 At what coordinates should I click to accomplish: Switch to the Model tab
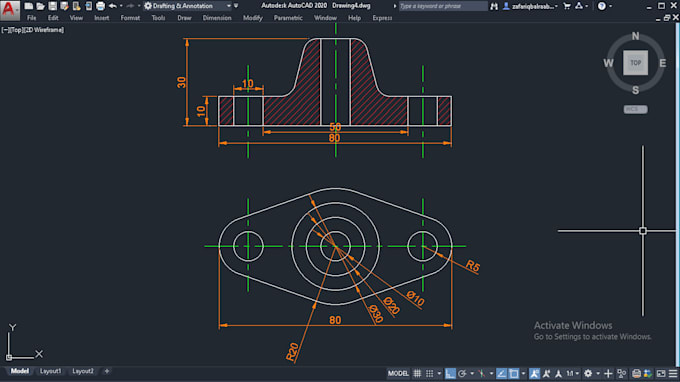tap(20, 371)
